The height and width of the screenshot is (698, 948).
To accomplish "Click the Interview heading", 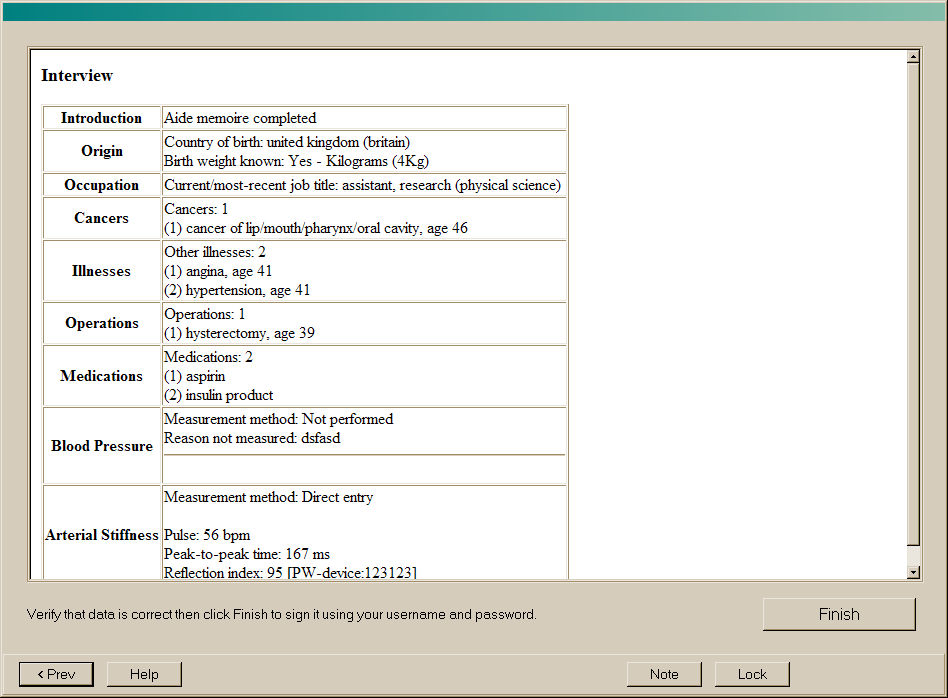I will click(77, 76).
